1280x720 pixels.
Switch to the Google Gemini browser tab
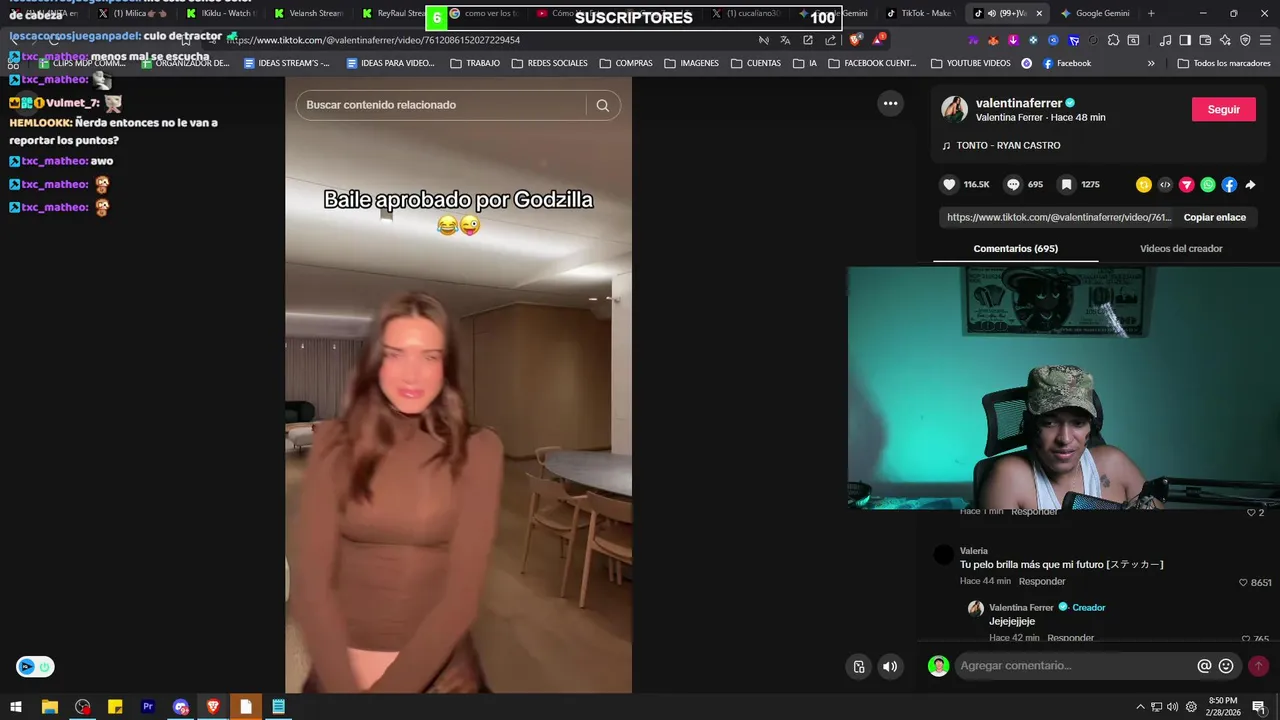(x=1094, y=13)
